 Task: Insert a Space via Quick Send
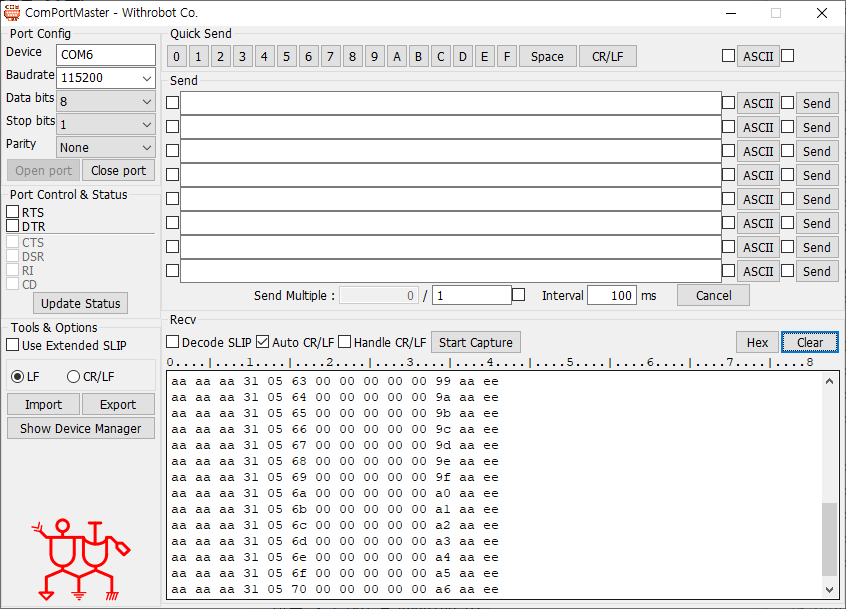coord(547,57)
